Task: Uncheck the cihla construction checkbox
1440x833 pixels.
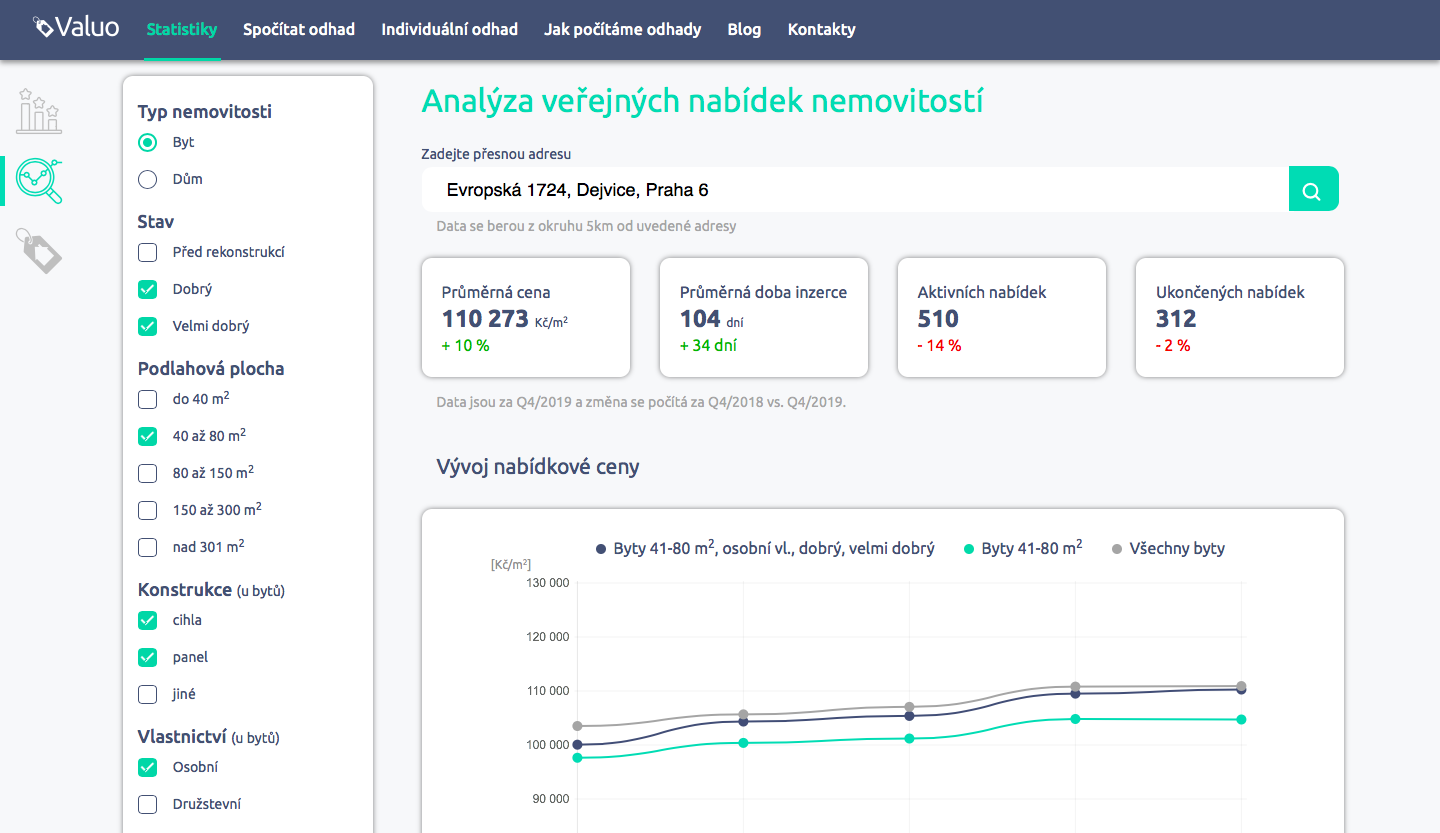Action: [x=148, y=620]
